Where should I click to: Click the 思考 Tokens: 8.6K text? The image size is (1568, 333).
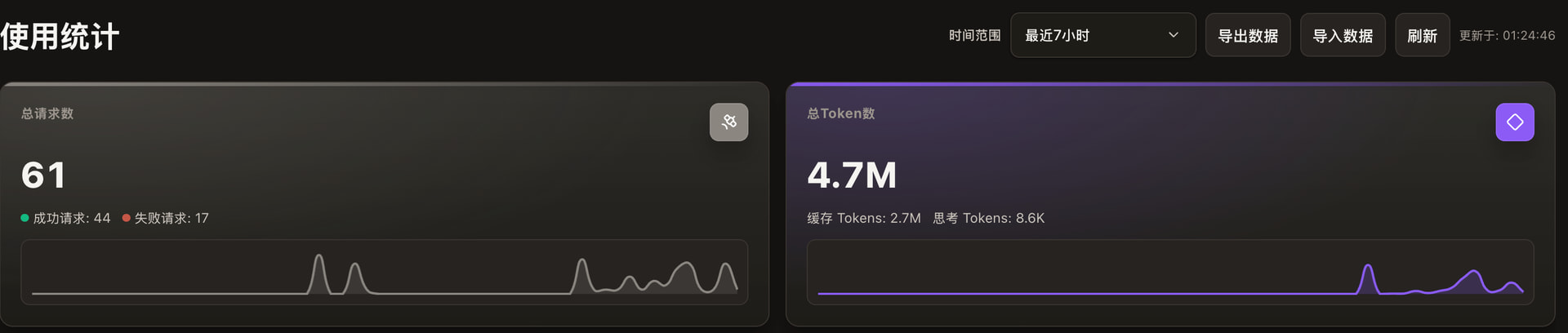click(x=988, y=218)
